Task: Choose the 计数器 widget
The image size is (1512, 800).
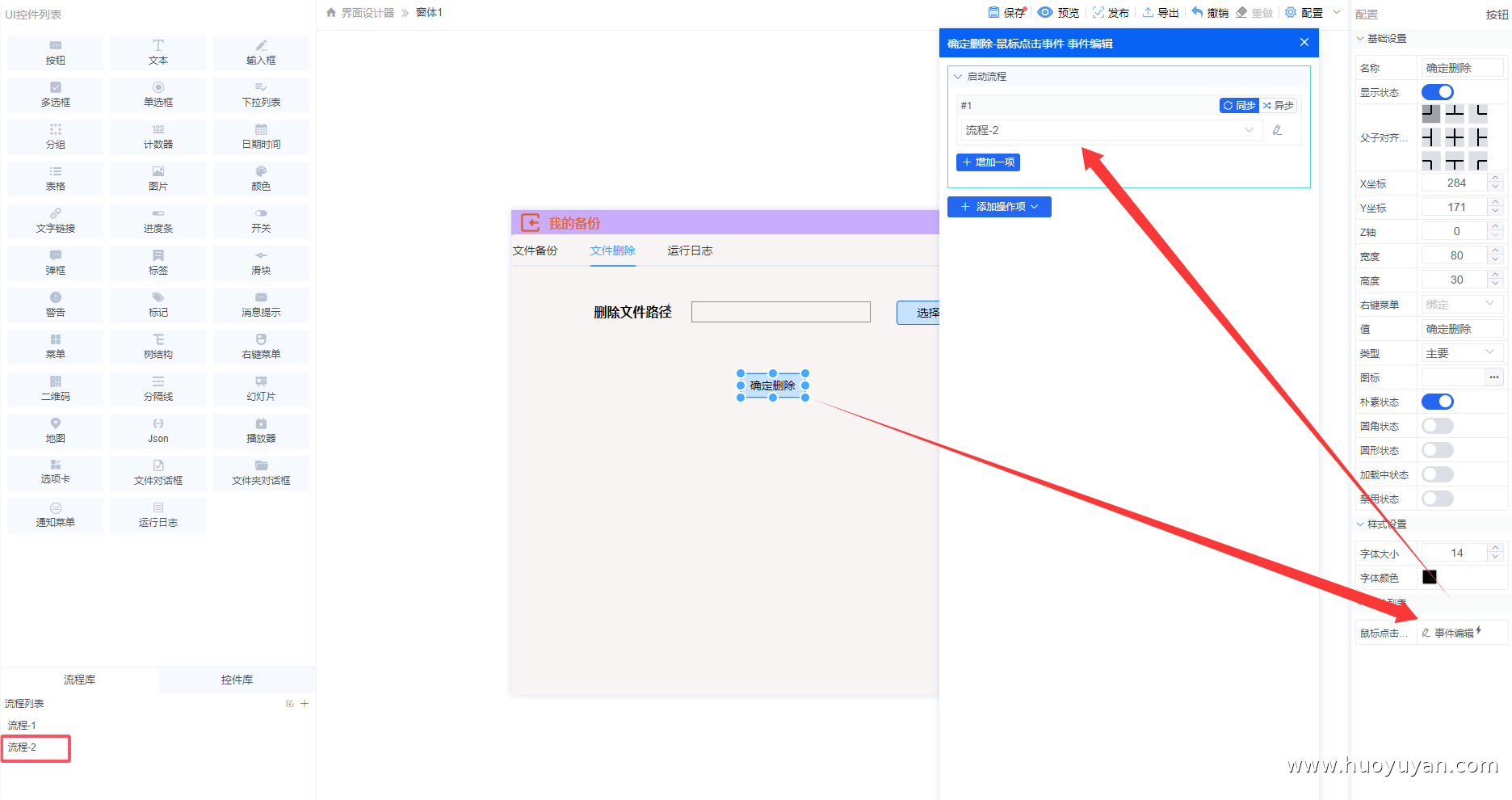Action: (x=158, y=137)
